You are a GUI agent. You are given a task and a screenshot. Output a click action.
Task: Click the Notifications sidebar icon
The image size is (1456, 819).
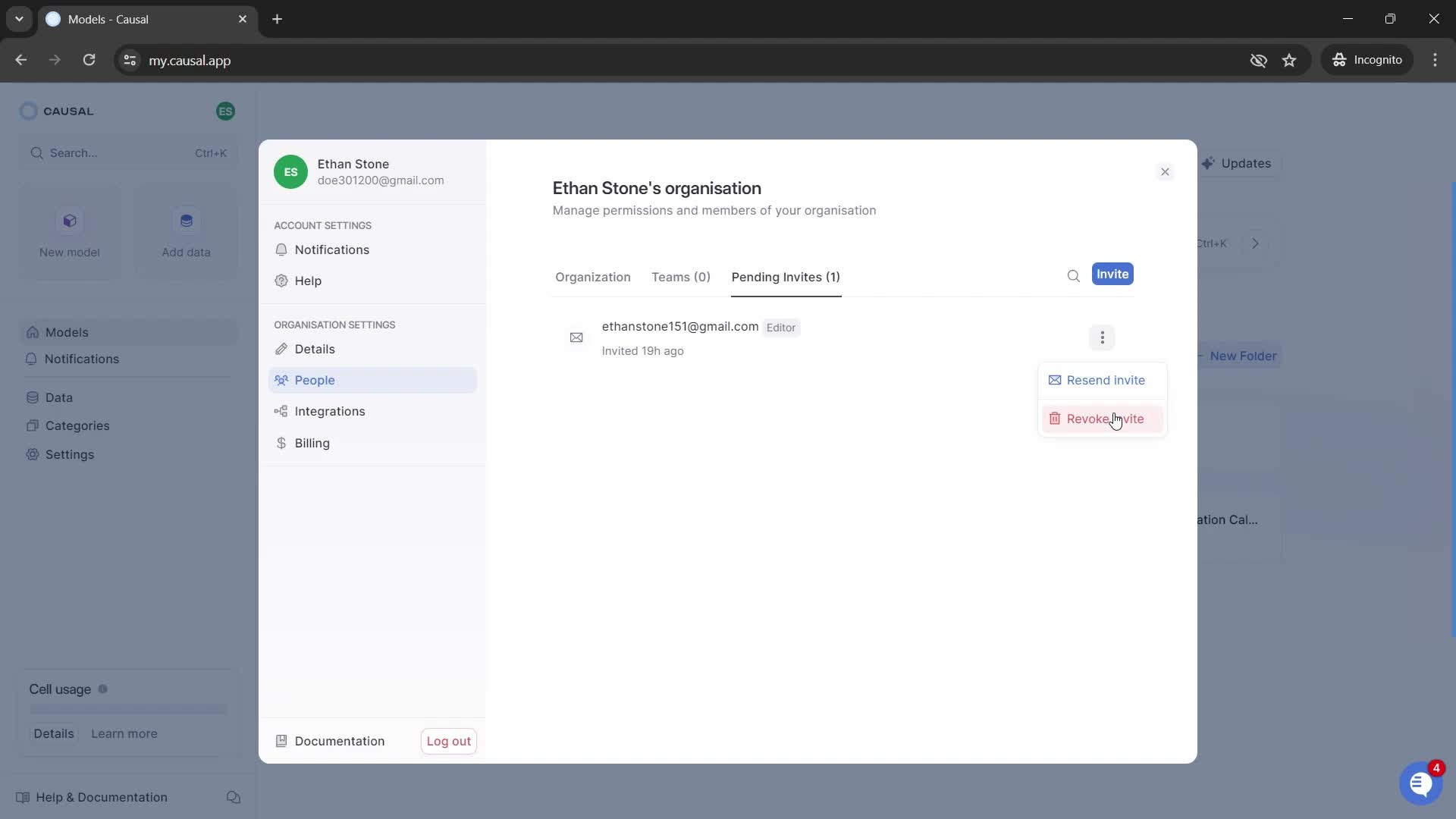pos(30,359)
